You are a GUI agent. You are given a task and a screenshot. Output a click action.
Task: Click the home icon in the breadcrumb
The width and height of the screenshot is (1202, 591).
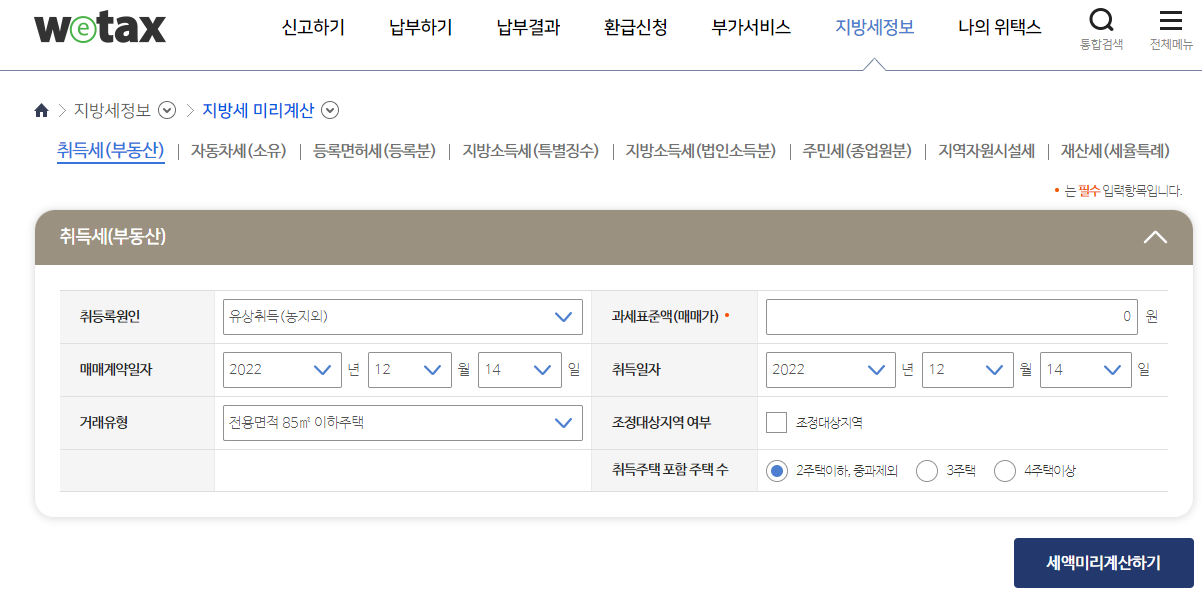[x=41, y=111]
